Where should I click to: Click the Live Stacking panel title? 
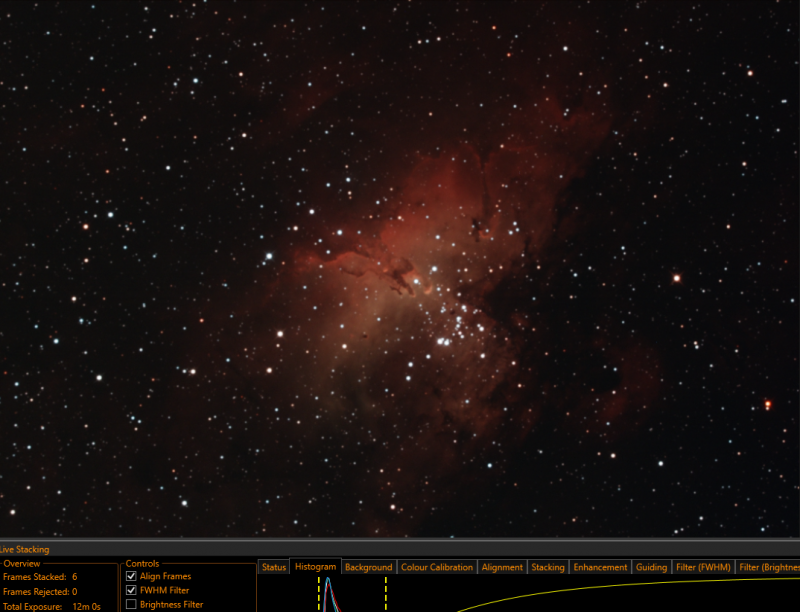click(x=24, y=549)
